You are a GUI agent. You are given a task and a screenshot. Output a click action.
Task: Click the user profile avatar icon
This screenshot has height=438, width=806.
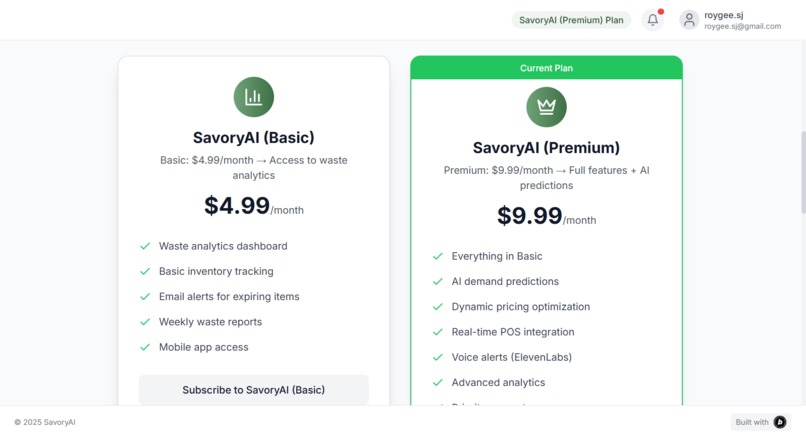pos(689,20)
